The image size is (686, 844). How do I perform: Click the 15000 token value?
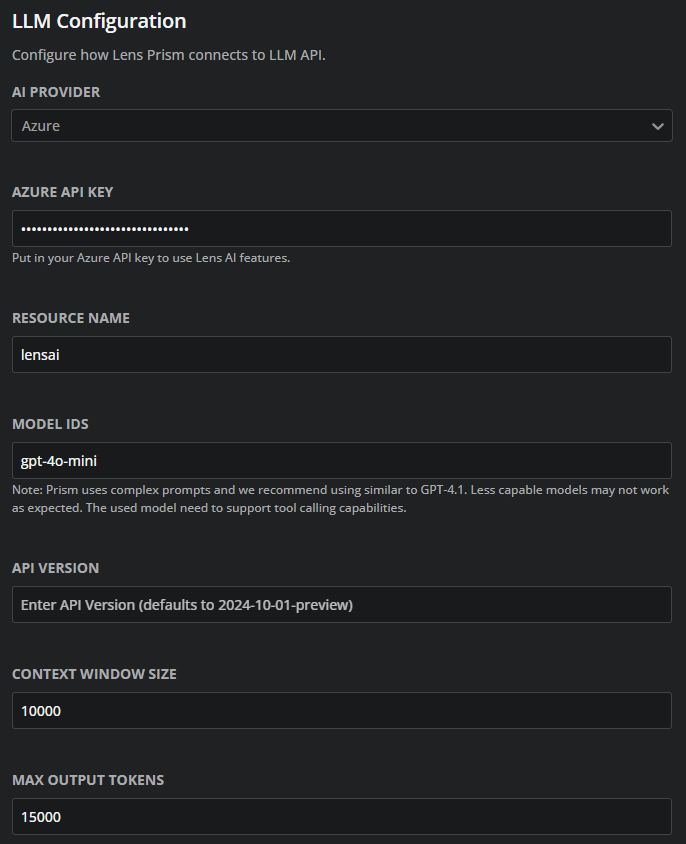40,816
